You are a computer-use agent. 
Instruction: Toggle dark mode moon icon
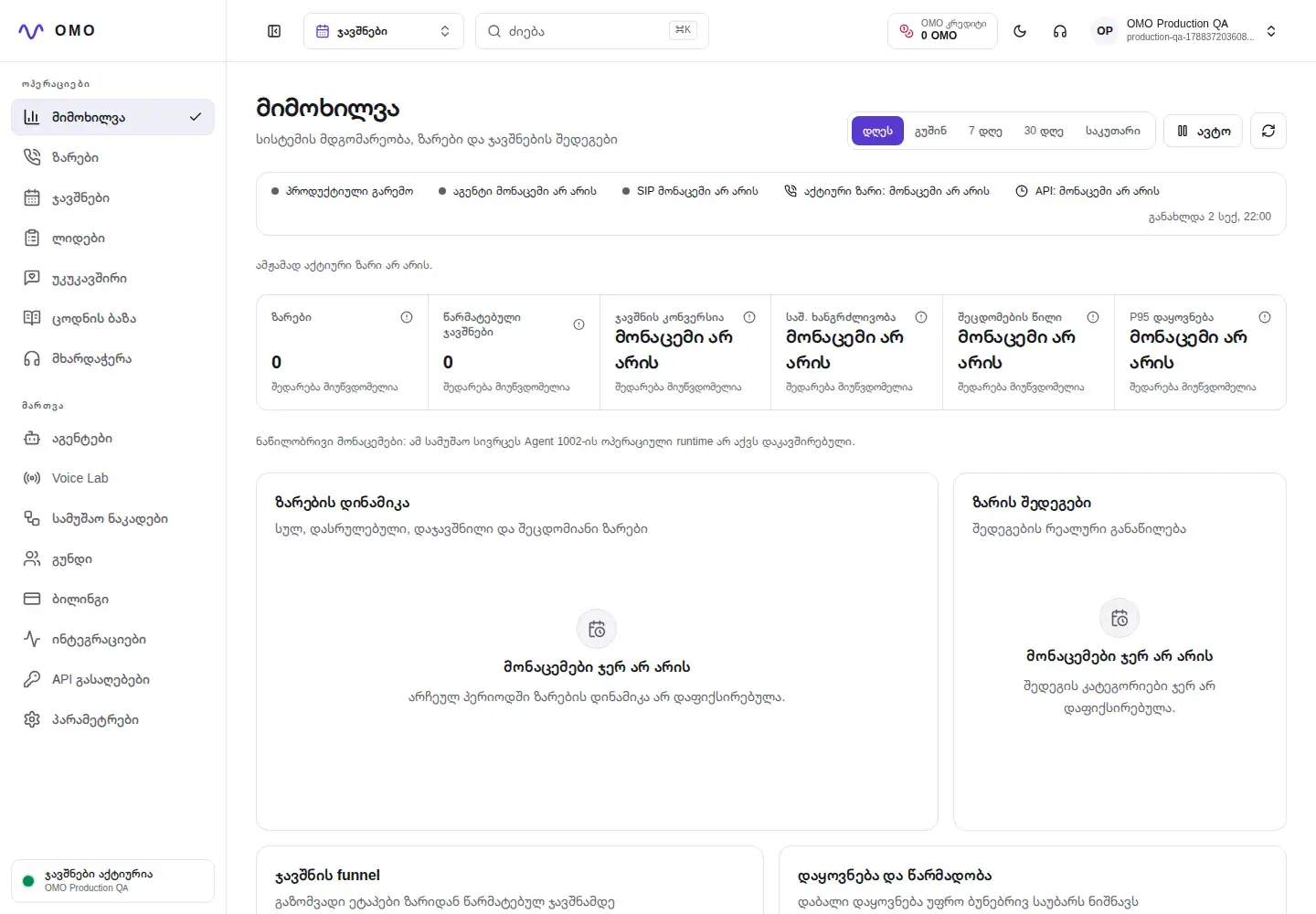pyautogui.click(x=1020, y=31)
